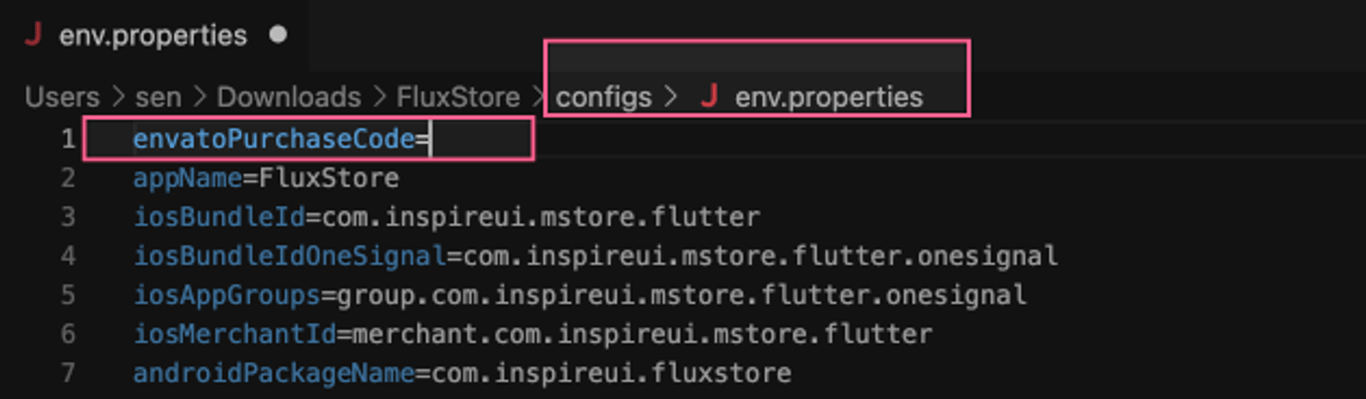The image size is (1366, 399).
Task: Click line number 1 in the gutter
Action: pos(67,139)
